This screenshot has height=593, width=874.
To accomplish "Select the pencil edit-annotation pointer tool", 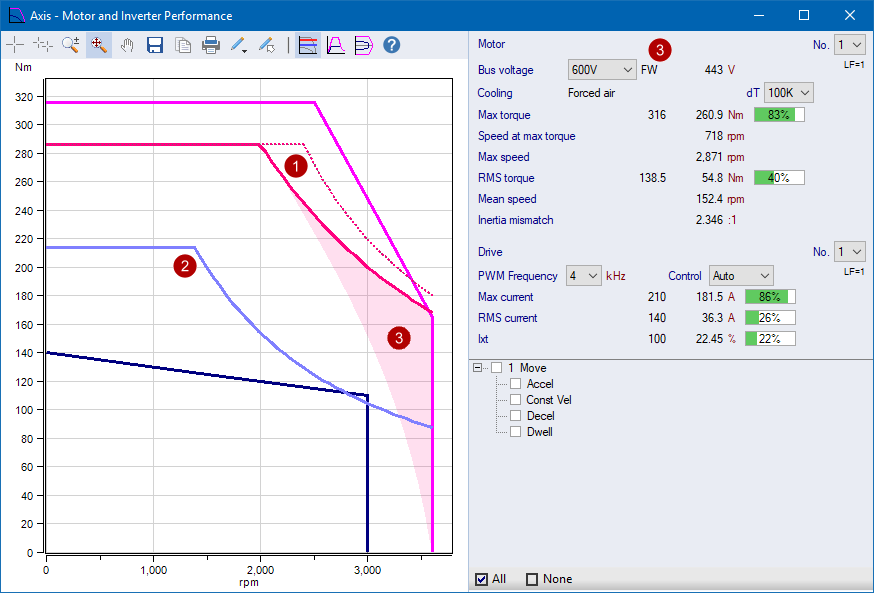I will [x=267, y=45].
